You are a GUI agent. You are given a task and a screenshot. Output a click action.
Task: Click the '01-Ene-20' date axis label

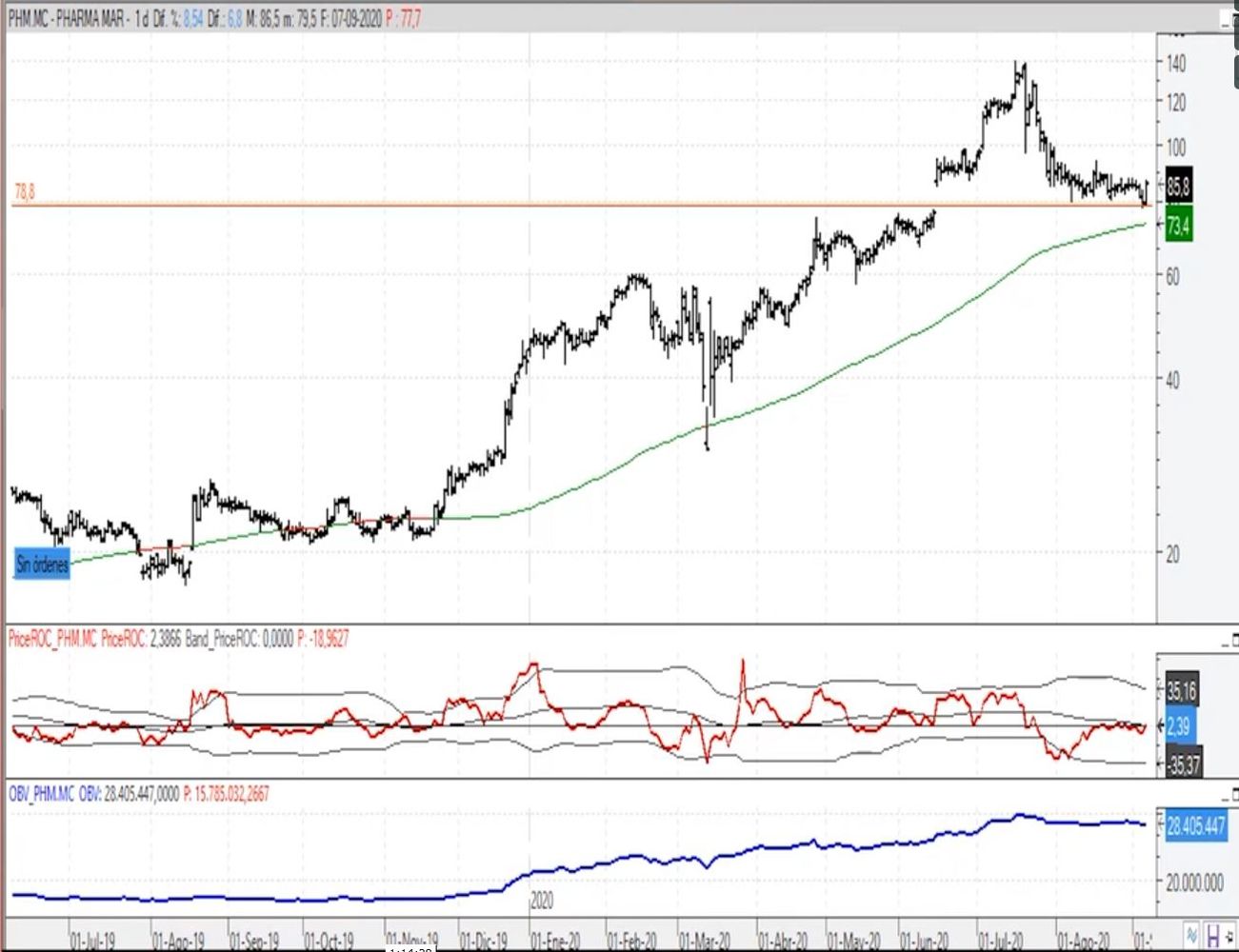coord(556,942)
